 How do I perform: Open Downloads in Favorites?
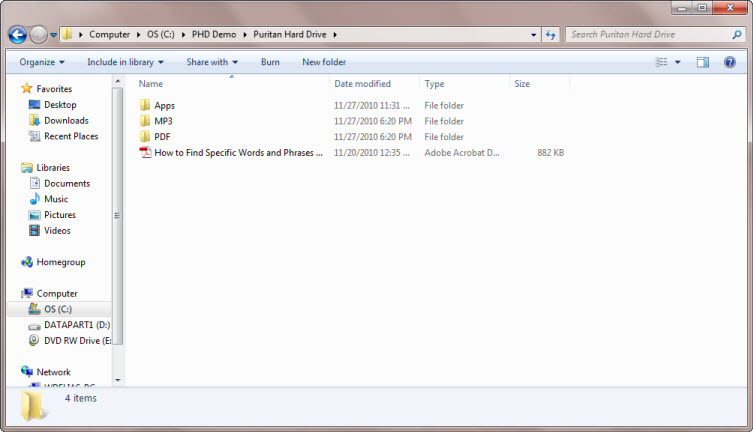(66, 120)
